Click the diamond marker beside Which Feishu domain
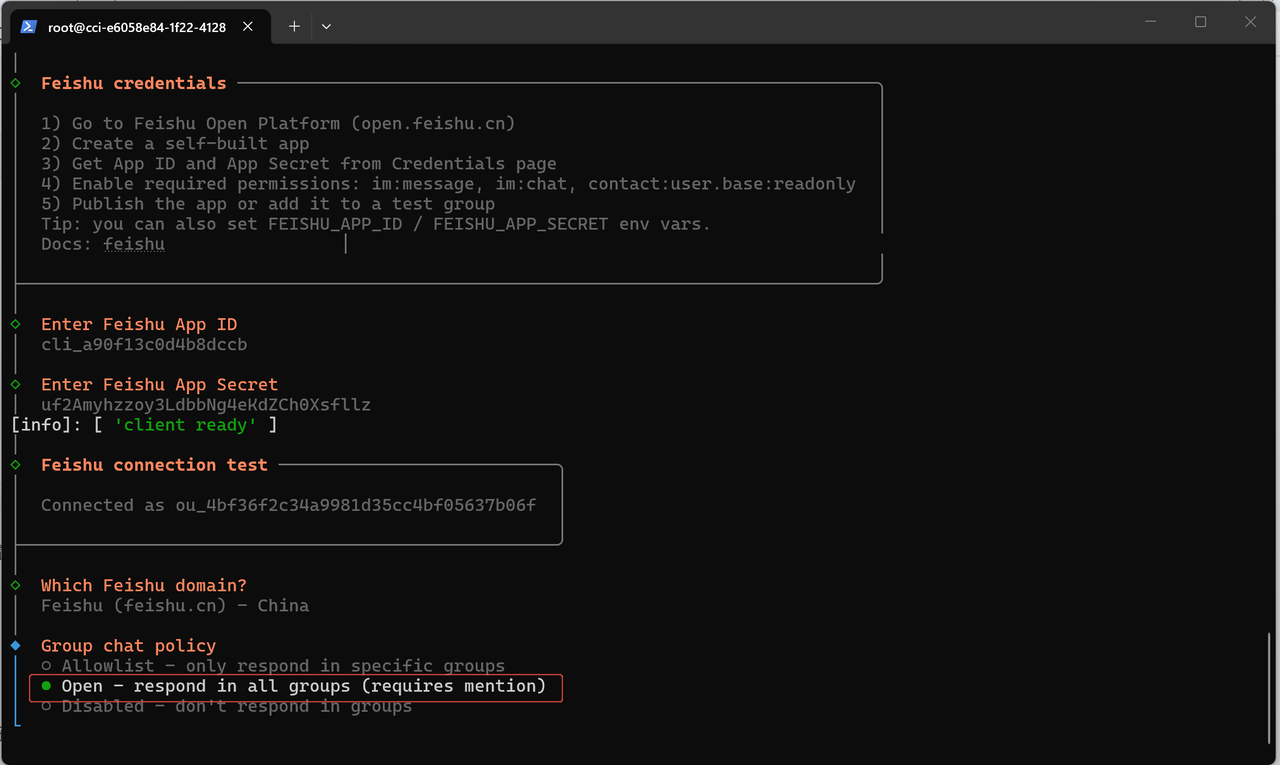 (x=15, y=585)
